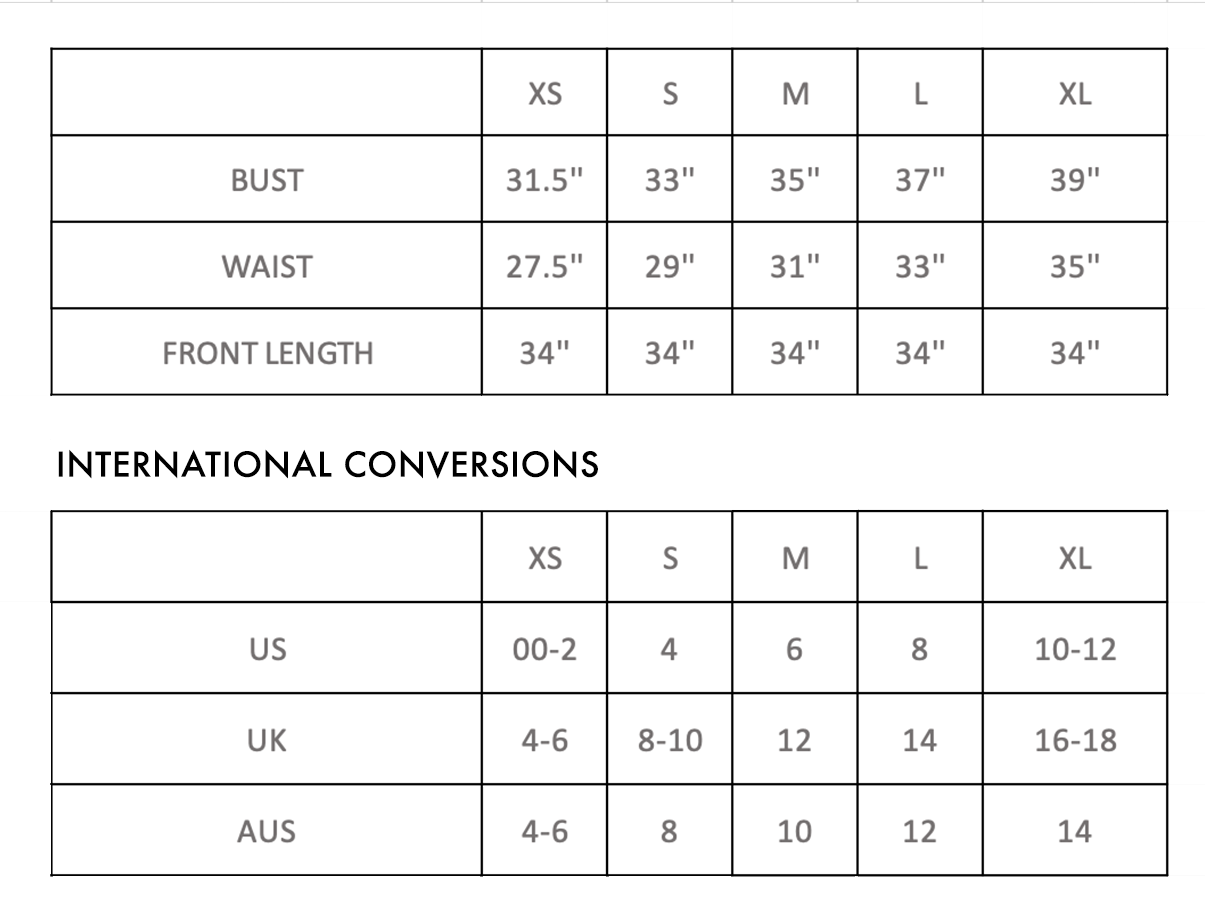This screenshot has width=1205, height=924.
Task: Click the US row label
Action: click(267, 649)
